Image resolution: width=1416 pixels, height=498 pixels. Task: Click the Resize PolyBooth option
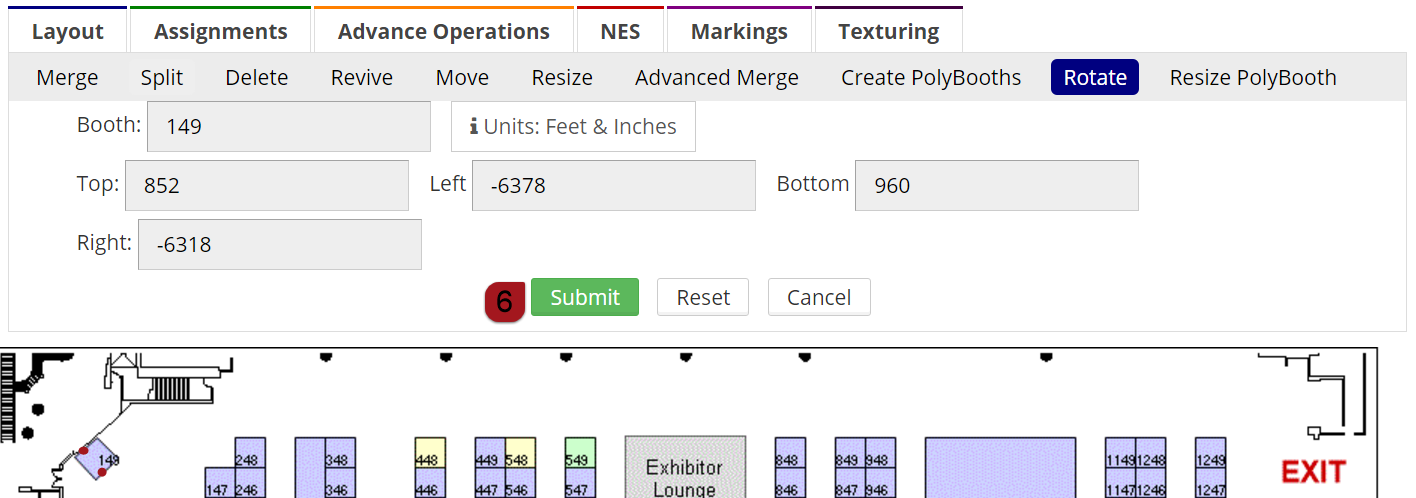click(1252, 78)
